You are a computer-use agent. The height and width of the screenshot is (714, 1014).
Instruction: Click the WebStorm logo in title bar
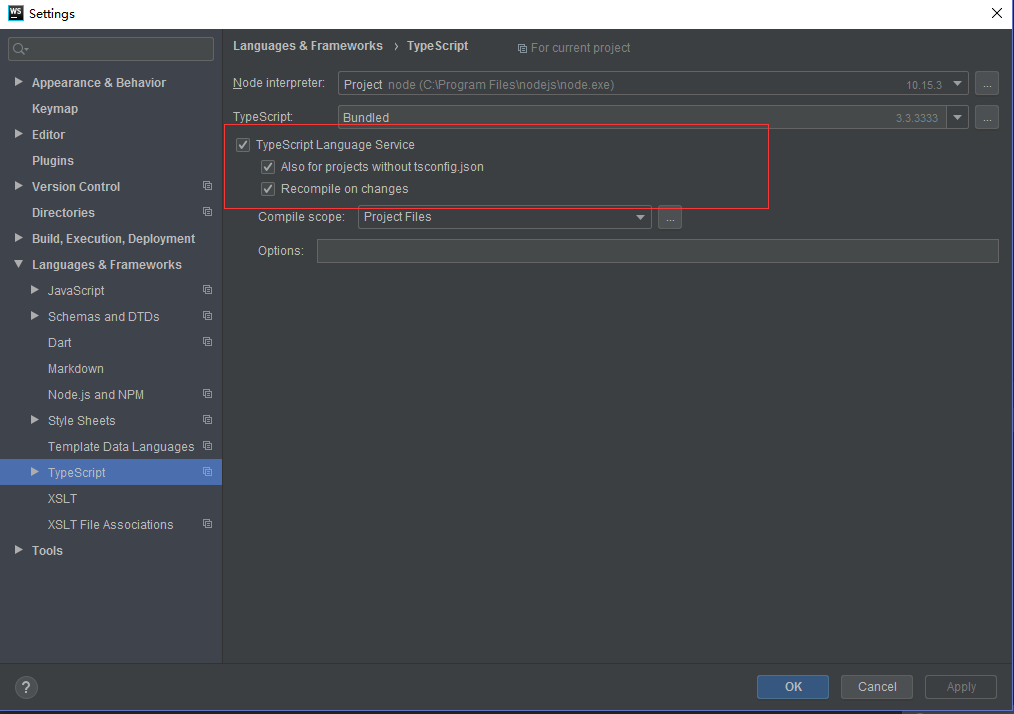click(x=16, y=13)
